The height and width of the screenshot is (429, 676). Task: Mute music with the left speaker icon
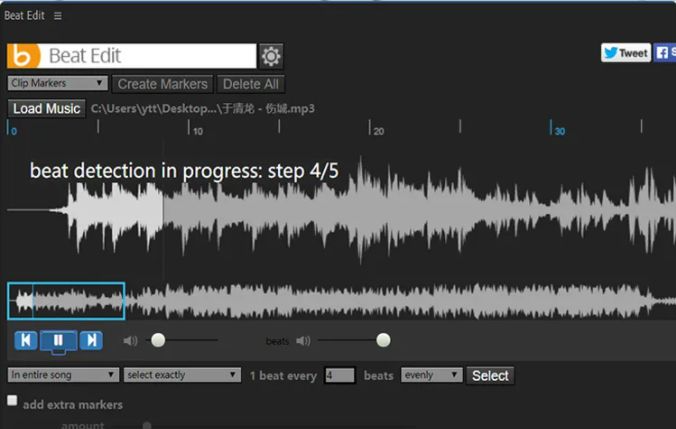point(130,341)
